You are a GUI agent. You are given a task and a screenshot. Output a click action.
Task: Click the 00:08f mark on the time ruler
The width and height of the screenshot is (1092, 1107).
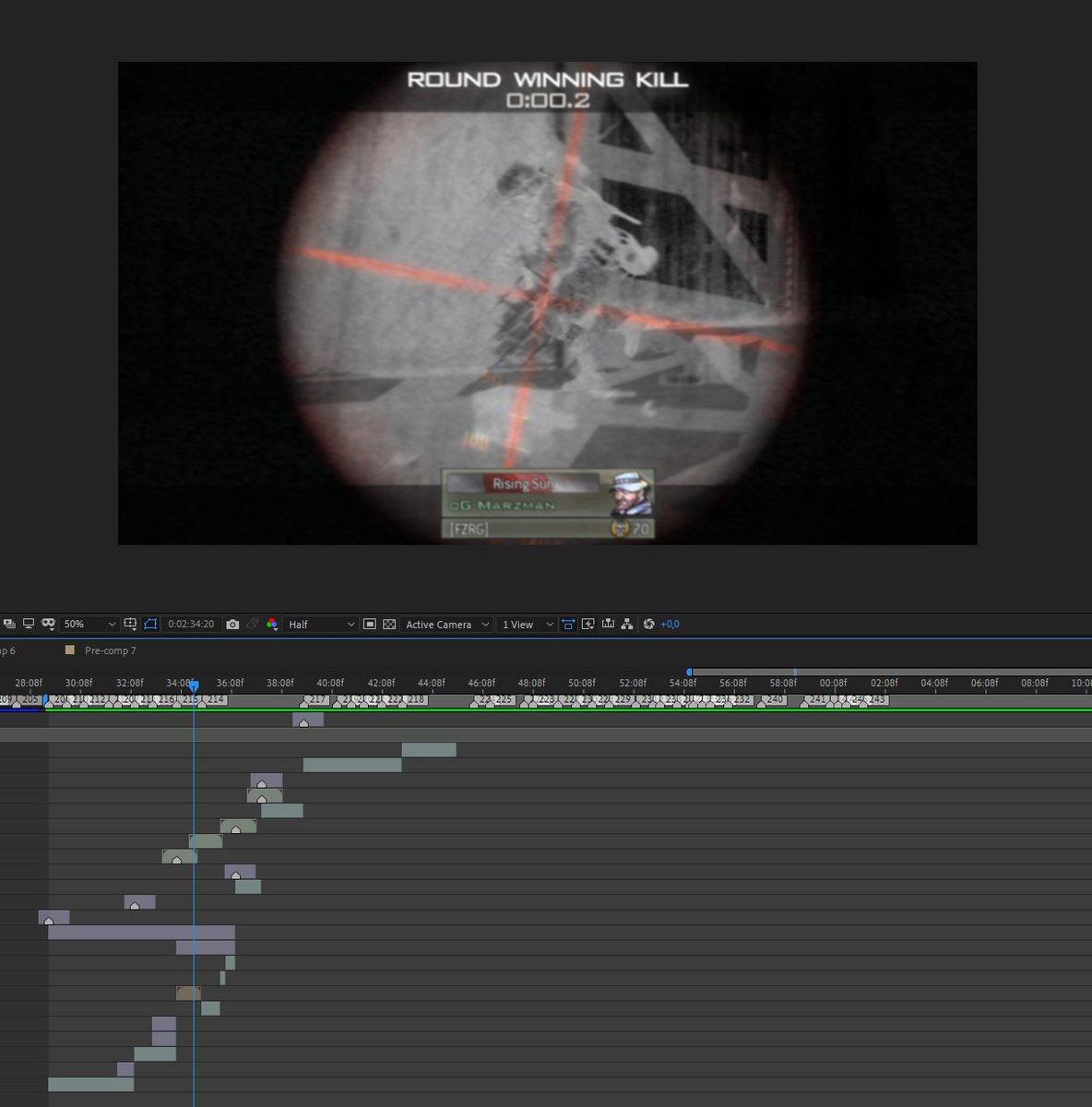click(x=833, y=684)
